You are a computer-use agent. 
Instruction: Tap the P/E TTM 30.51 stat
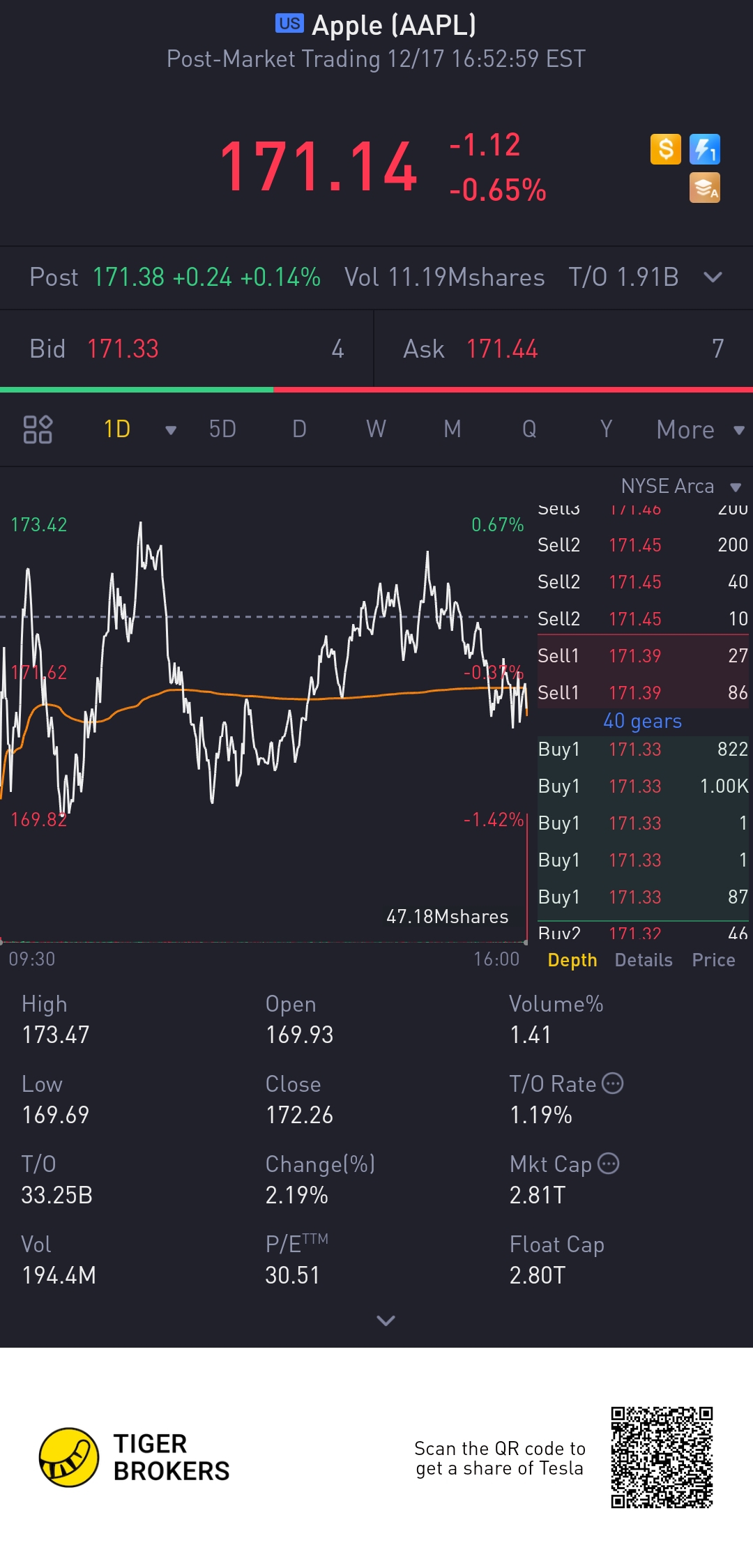[x=296, y=1260]
